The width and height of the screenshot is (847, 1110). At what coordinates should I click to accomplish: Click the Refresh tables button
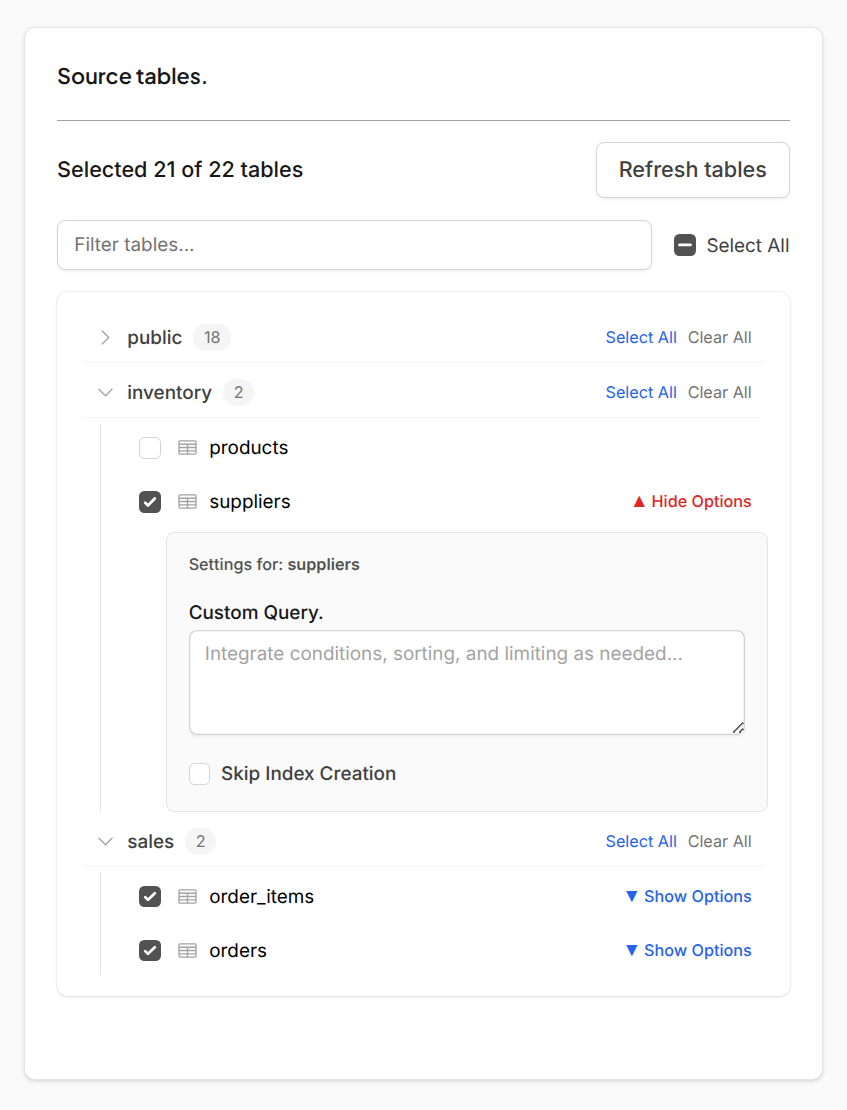(x=692, y=170)
